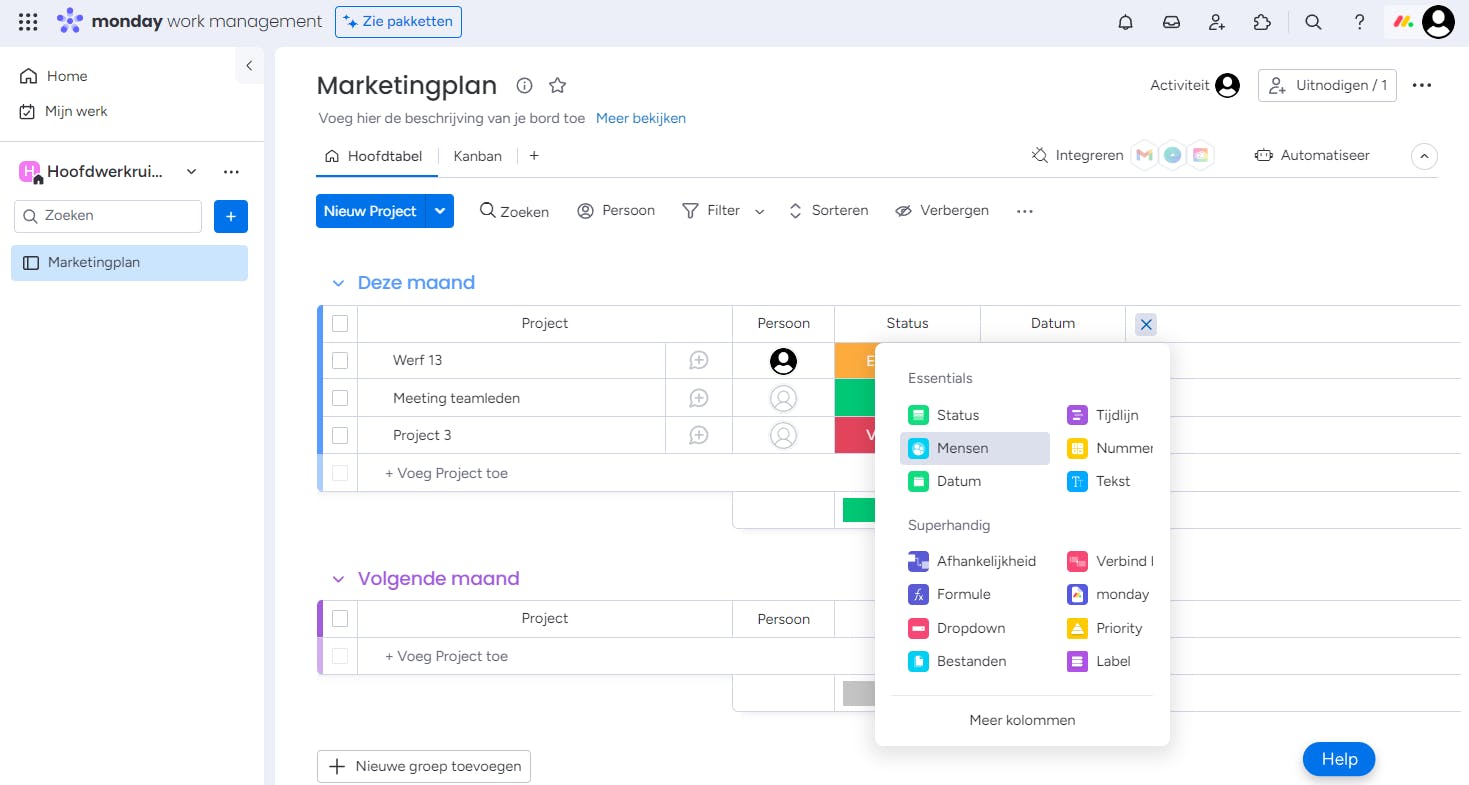Click the search magnifier in top bar
Image resolution: width=1469 pixels, height=785 pixels.
1313,22
